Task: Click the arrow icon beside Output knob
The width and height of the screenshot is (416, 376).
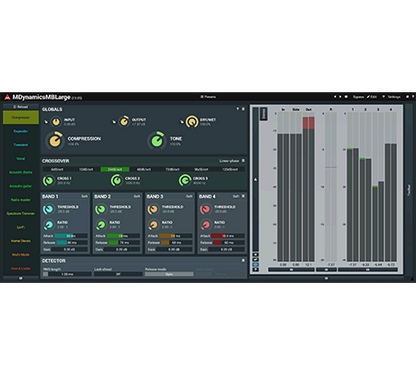Action: point(114,122)
